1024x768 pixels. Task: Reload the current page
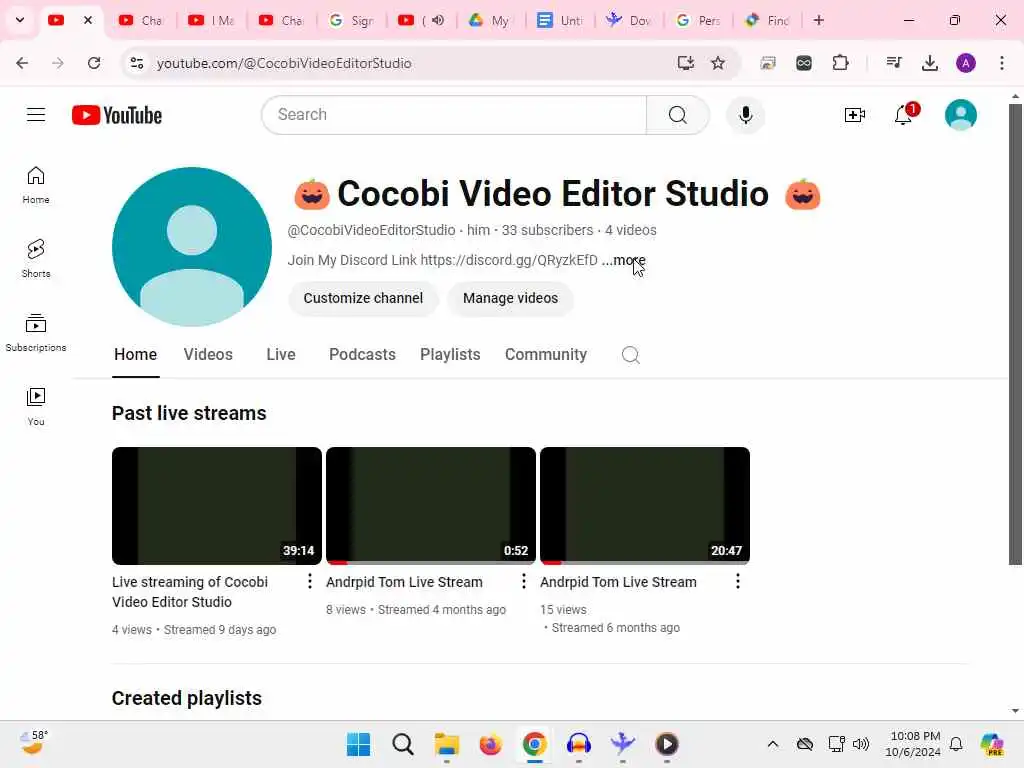[x=94, y=63]
